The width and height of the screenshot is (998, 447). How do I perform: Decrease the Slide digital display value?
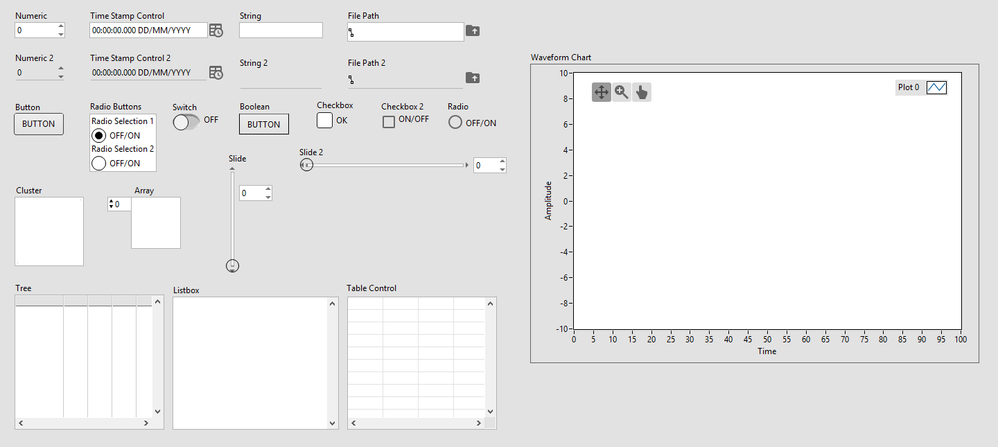coord(268,197)
